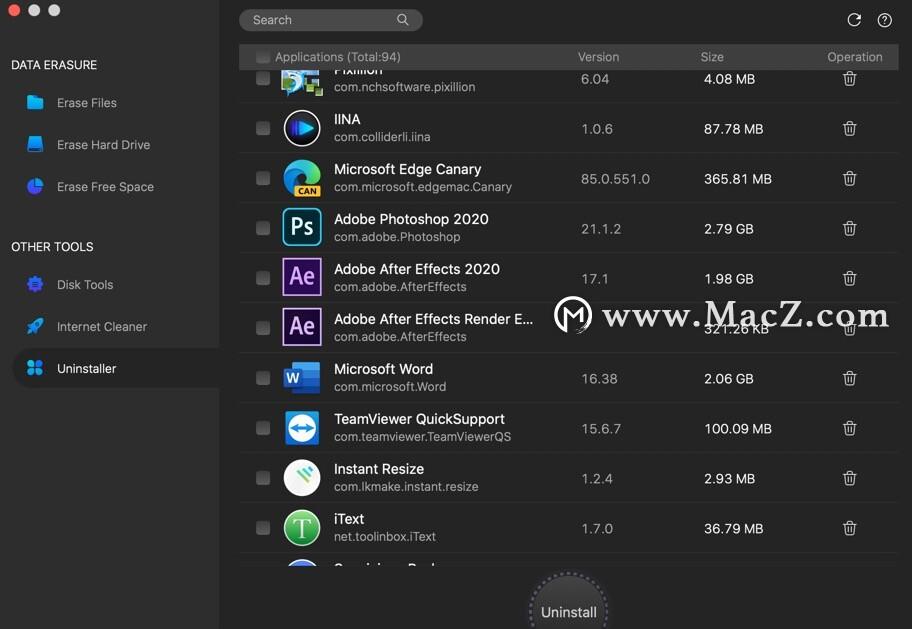This screenshot has height=629, width=912.
Task: Click the Uninstaller four-dot icon
Action: click(x=35, y=368)
